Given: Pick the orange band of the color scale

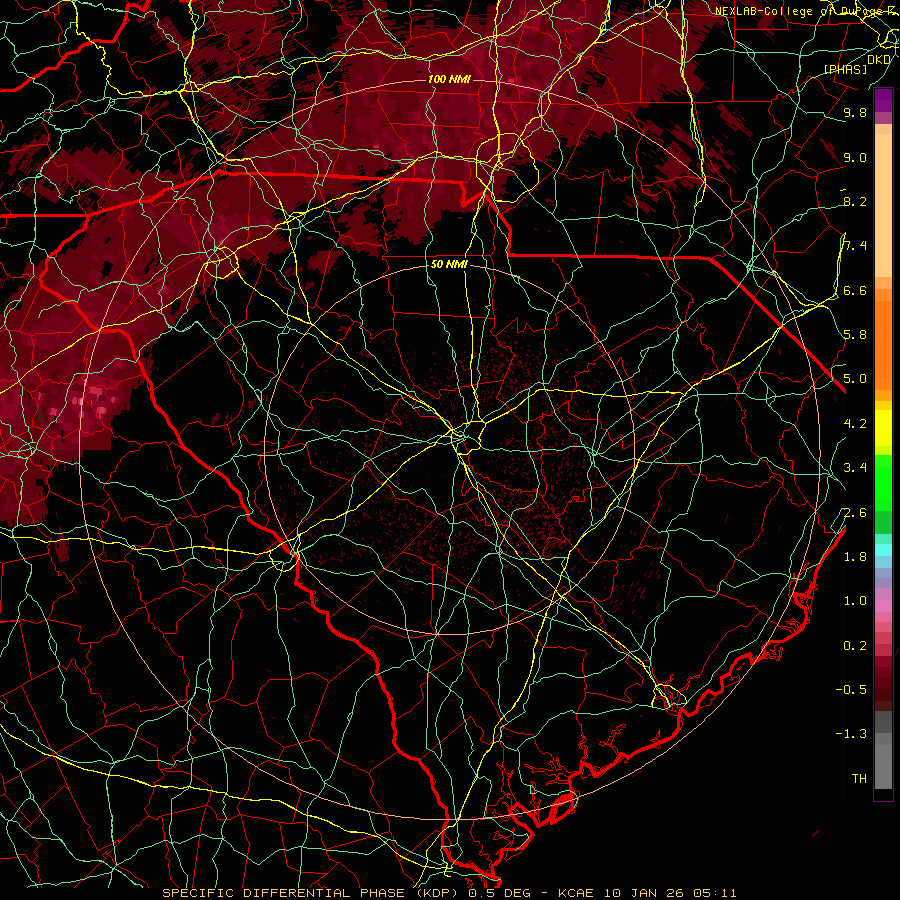Looking at the screenshot, I should click(883, 345).
